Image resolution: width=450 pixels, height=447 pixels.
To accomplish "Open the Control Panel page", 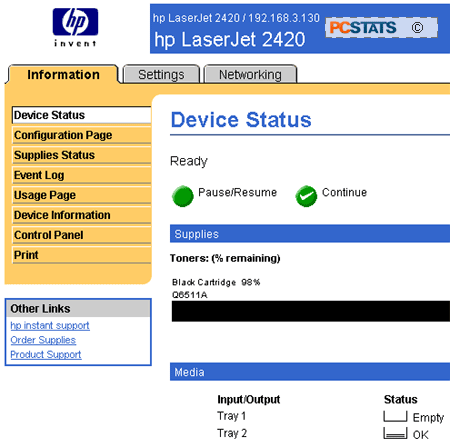I will click(x=82, y=235).
